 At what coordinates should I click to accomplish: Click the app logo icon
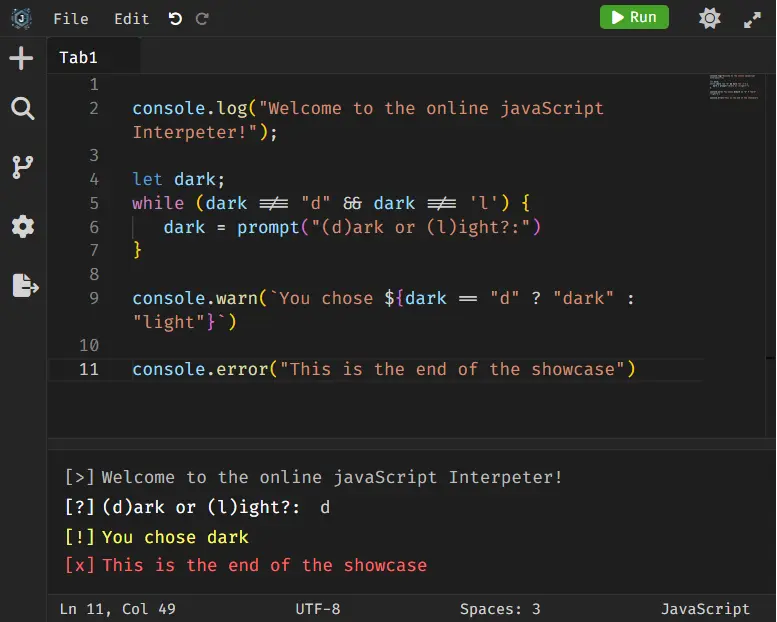tap(21, 18)
